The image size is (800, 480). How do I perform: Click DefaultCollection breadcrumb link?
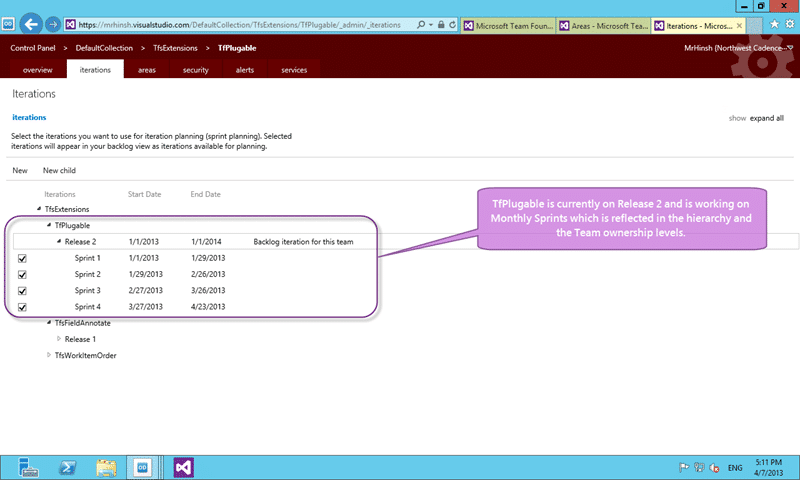[104, 48]
